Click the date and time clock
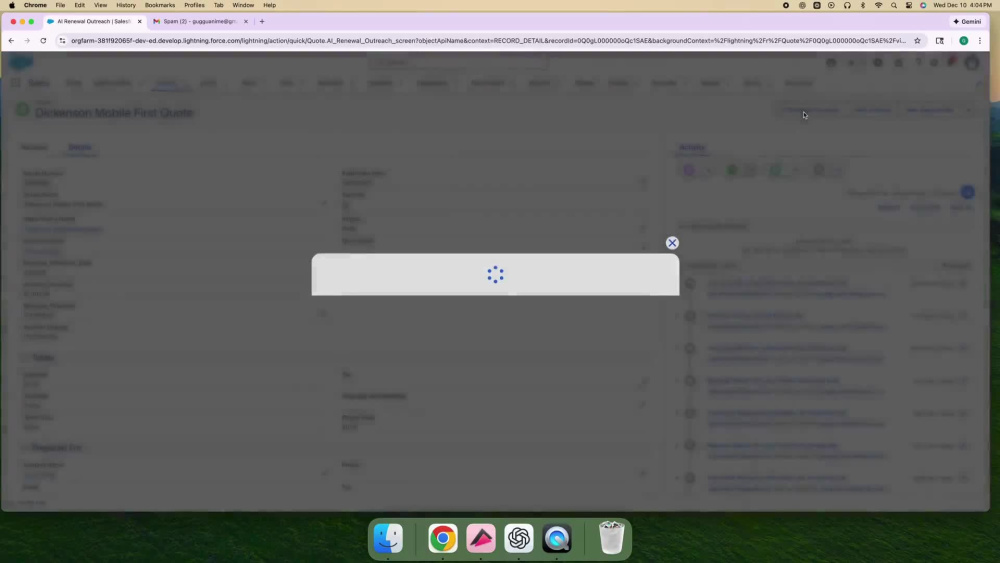This screenshot has width=1000, height=563. click(x=962, y=5)
